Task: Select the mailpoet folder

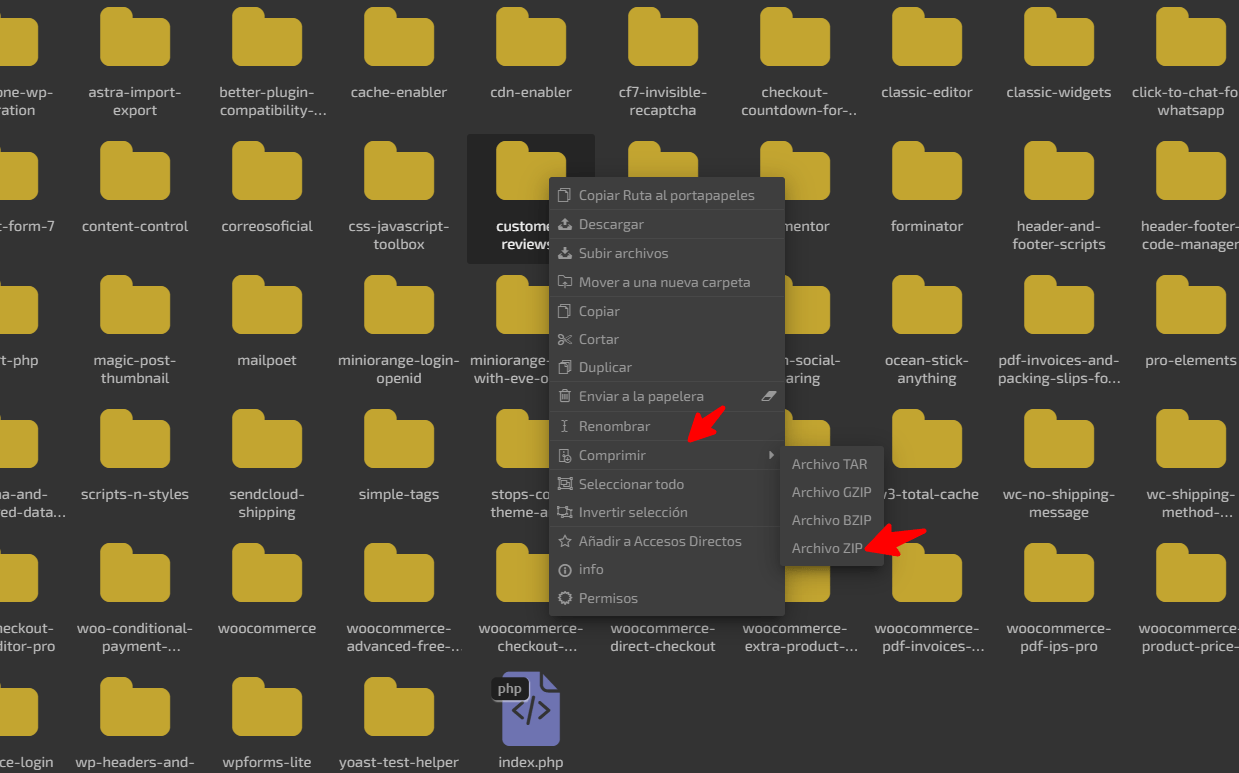Action: point(267,322)
